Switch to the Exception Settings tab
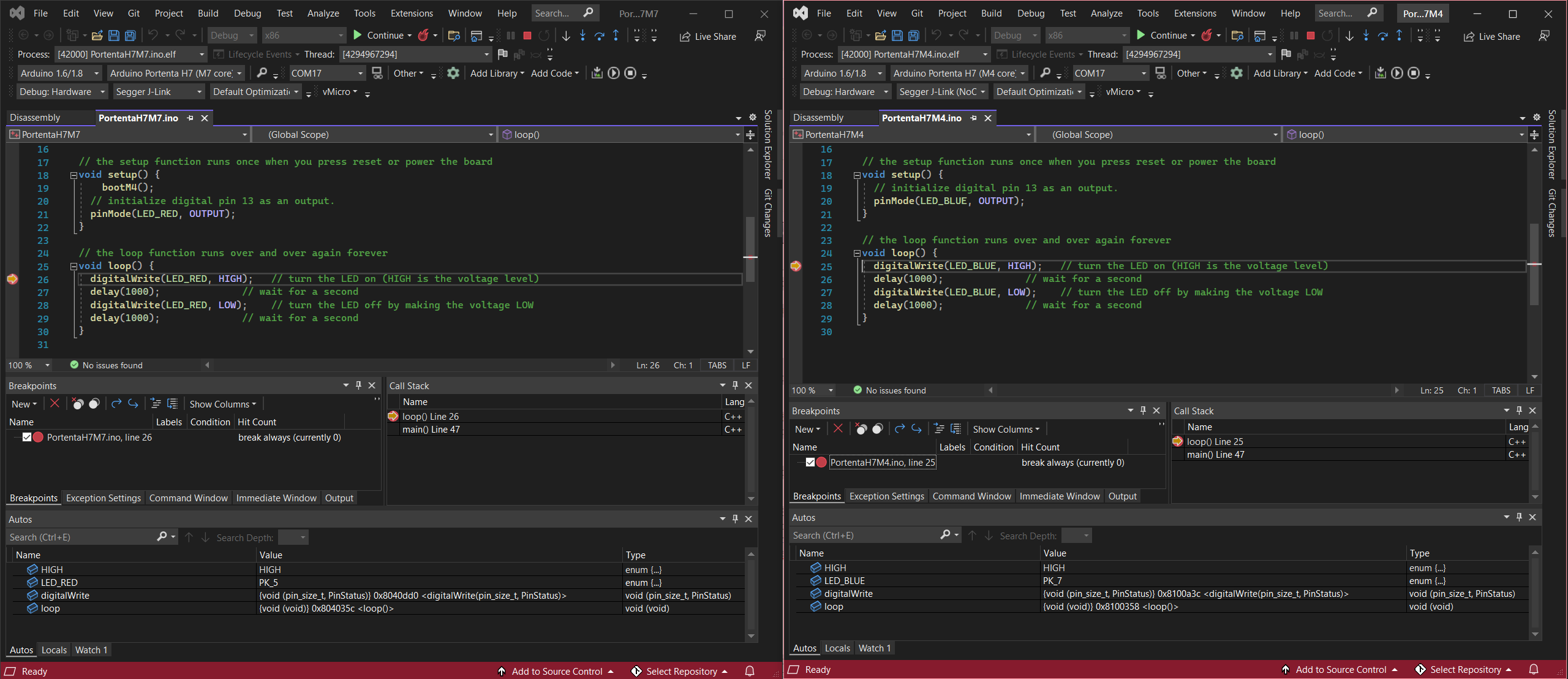The height and width of the screenshot is (679, 1568). click(x=103, y=498)
